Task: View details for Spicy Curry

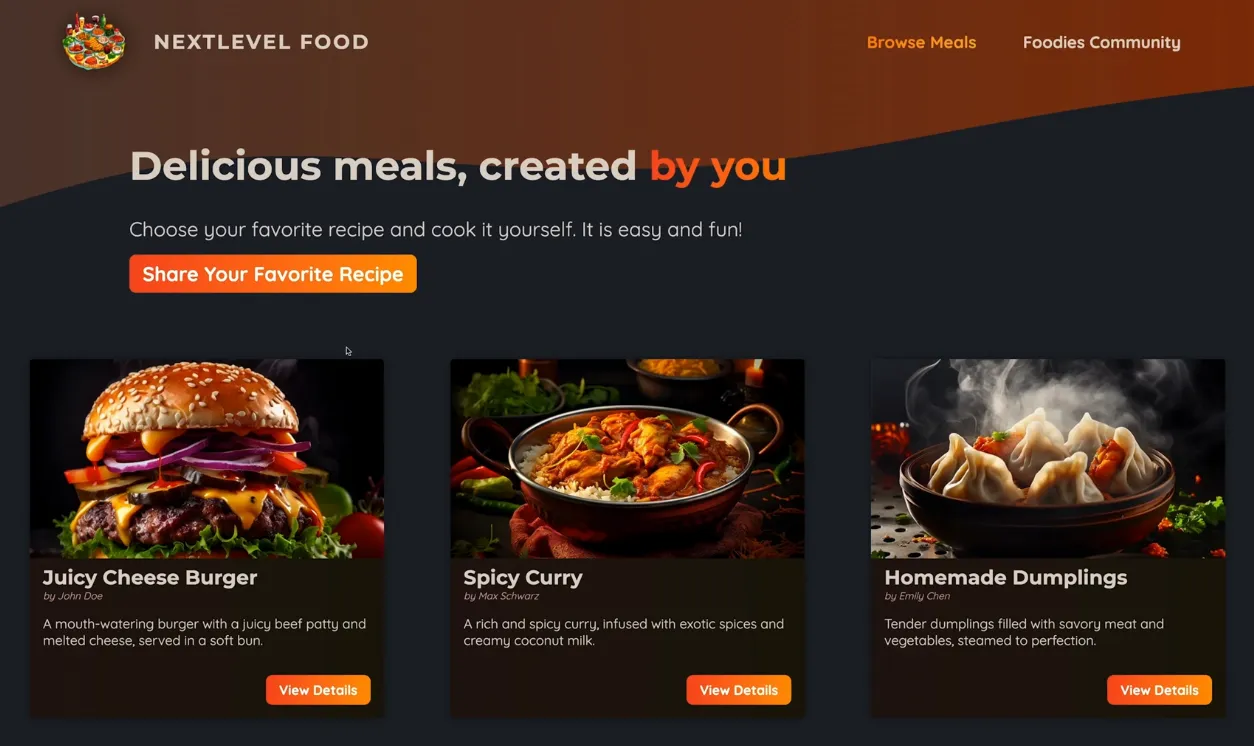Action: coord(739,690)
